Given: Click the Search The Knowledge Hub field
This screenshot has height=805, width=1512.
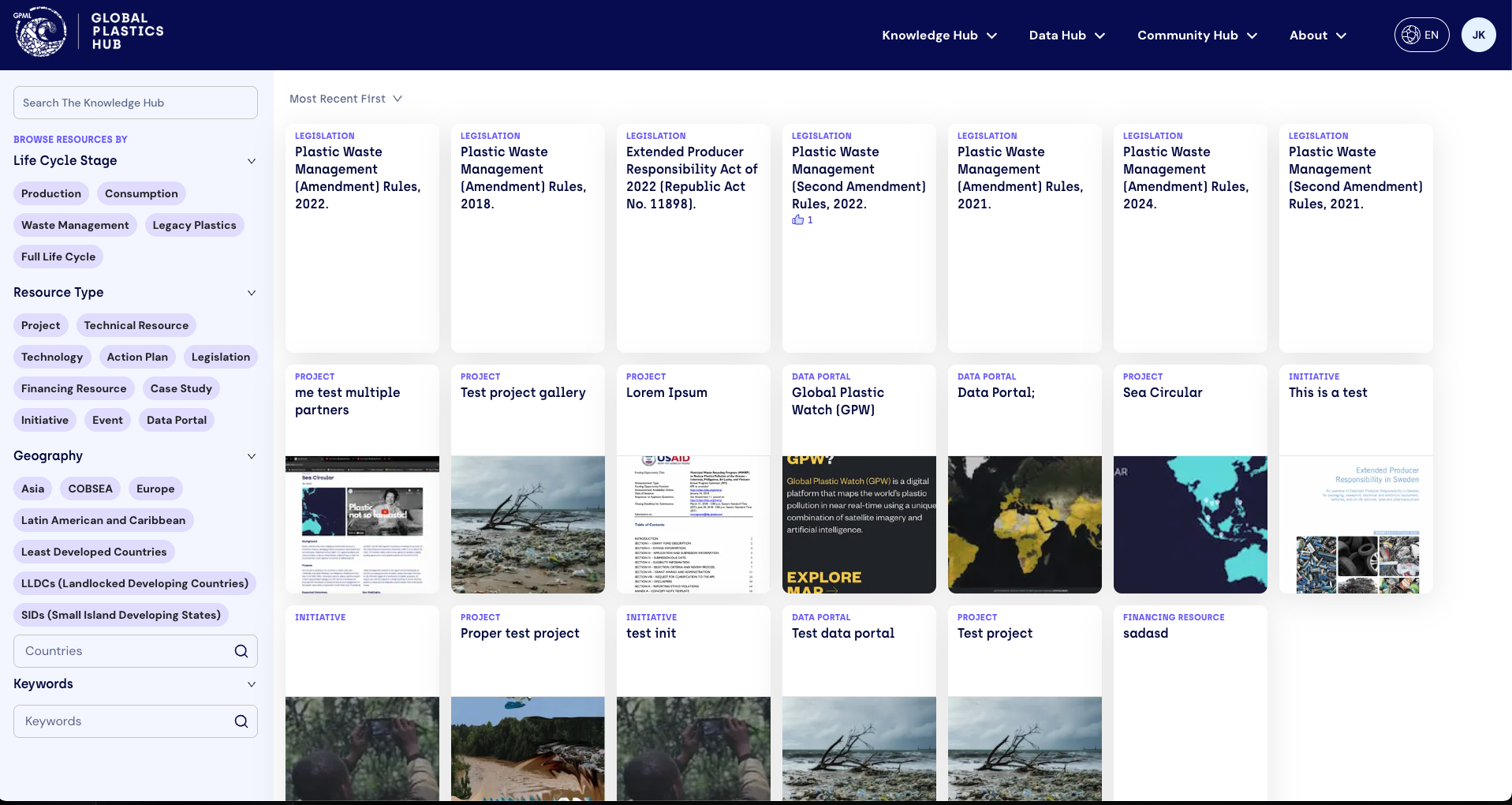Looking at the screenshot, I should (136, 103).
